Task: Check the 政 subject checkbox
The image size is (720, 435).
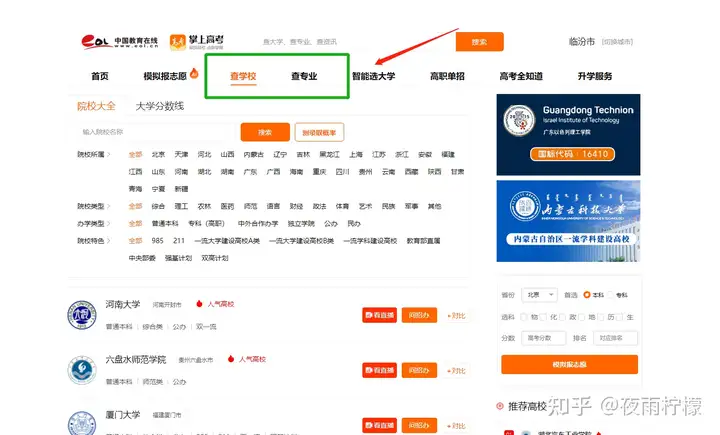Action: coord(562,317)
